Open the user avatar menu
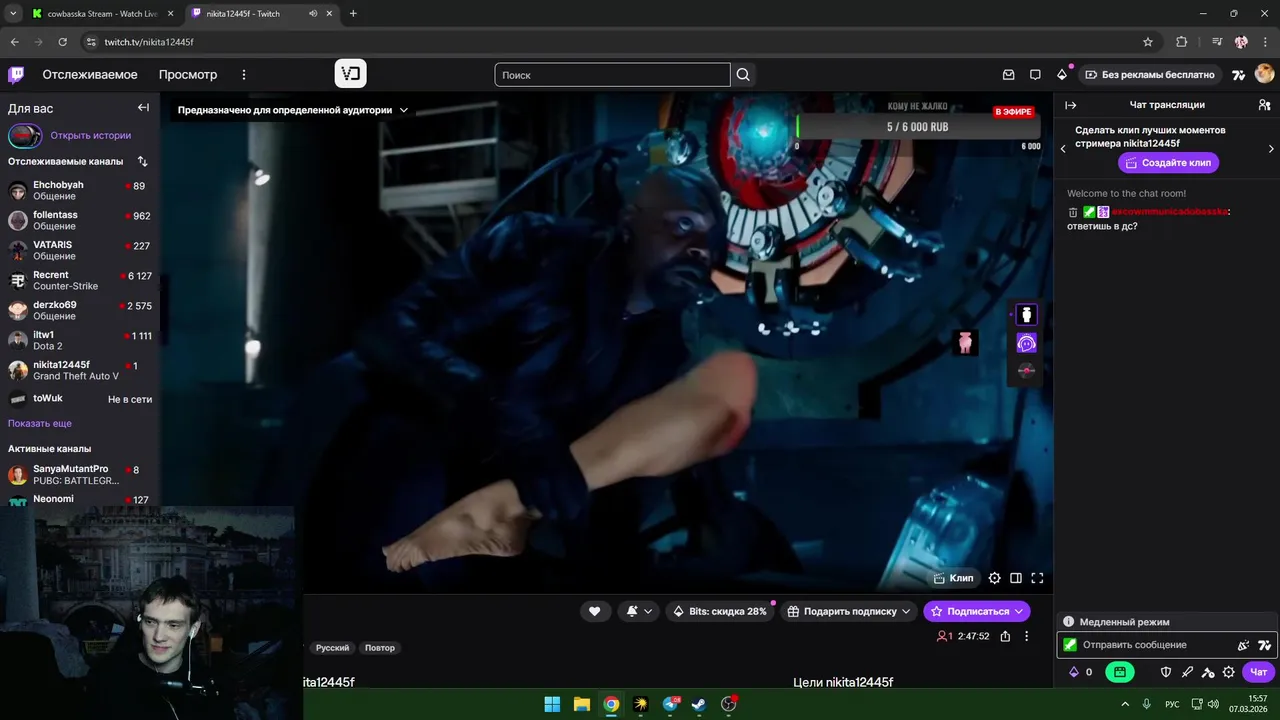 pyautogui.click(x=1264, y=74)
